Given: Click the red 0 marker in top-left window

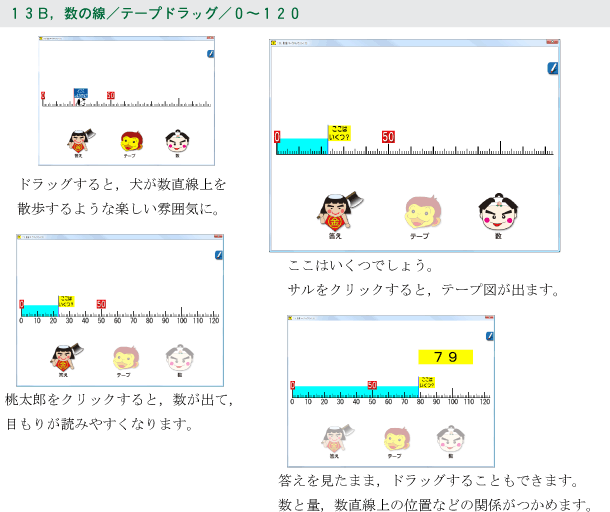Looking at the screenshot, I should (43, 95).
